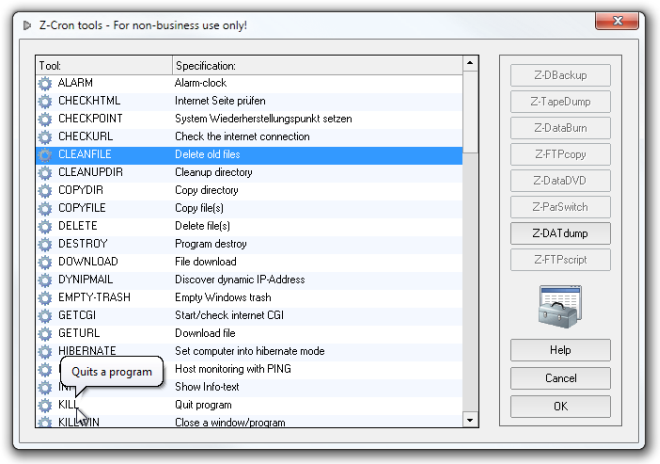Sort by the Specification column header
The width and height of the screenshot is (660, 464).
(x=317, y=66)
